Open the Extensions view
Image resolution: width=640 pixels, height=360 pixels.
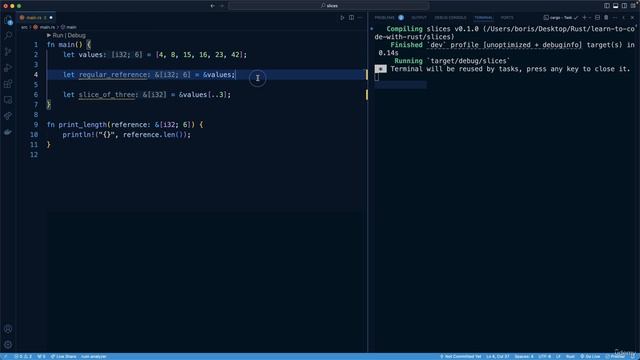coord(8,84)
